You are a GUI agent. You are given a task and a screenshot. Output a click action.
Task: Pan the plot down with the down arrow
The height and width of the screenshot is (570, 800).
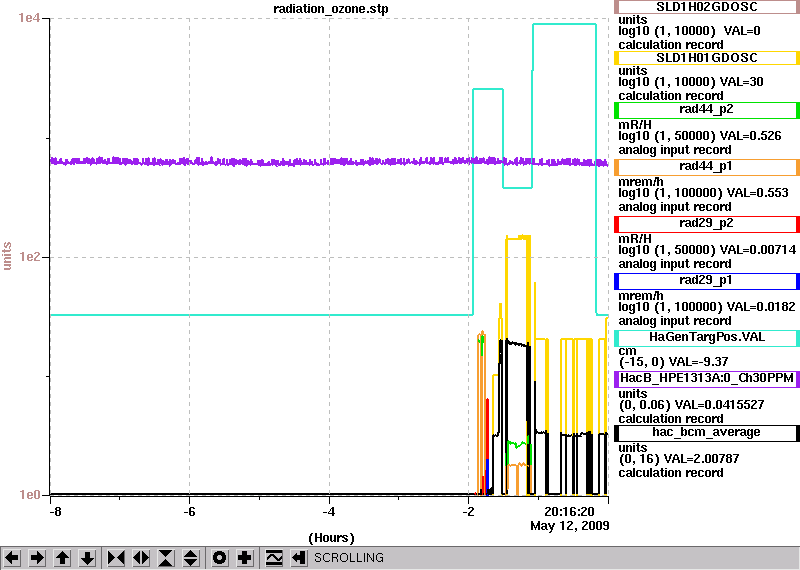87,558
